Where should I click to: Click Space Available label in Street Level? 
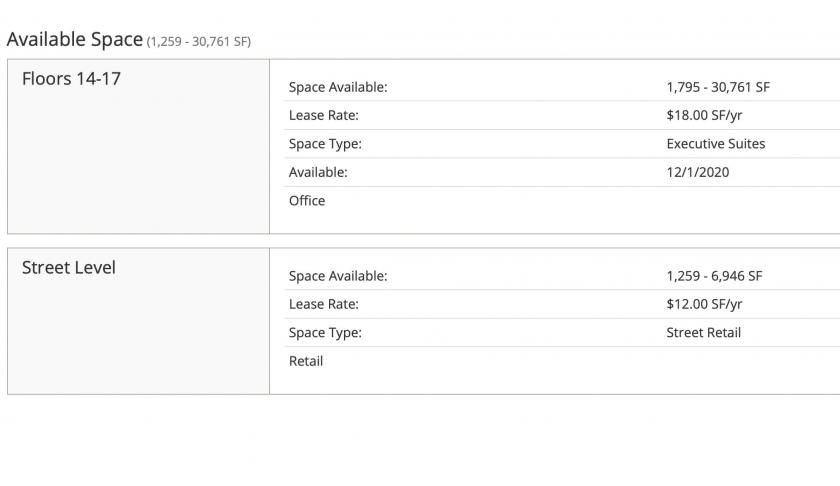pos(338,276)
